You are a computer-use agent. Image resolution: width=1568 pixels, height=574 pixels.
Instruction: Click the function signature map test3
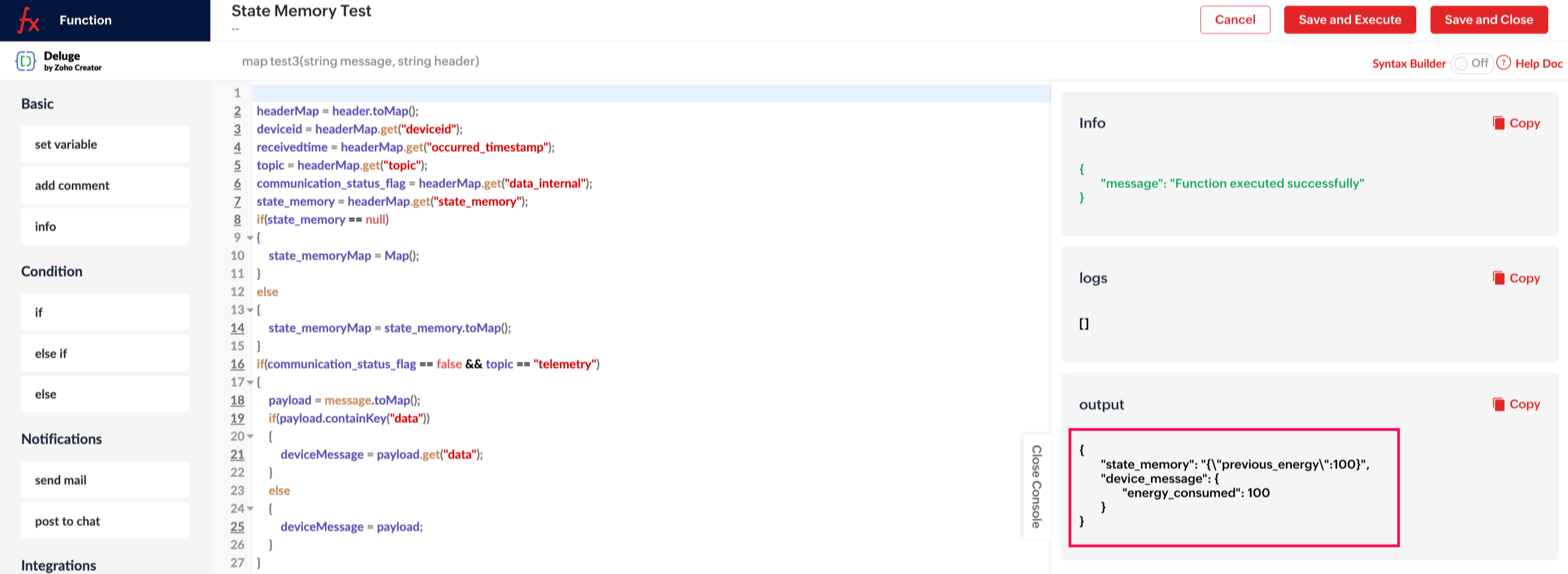pos(360,61)
